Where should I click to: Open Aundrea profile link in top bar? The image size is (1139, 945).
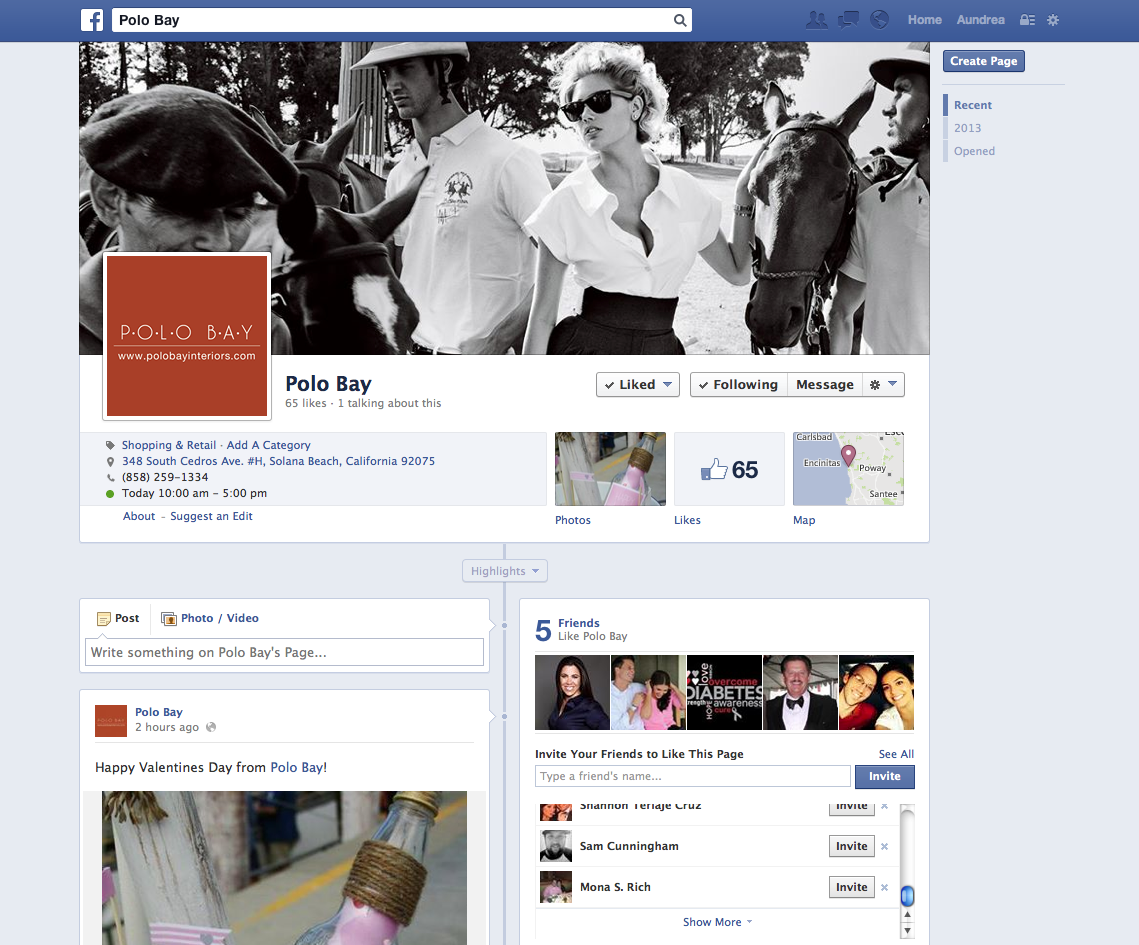pyautogui.click(x=981, y=20)
